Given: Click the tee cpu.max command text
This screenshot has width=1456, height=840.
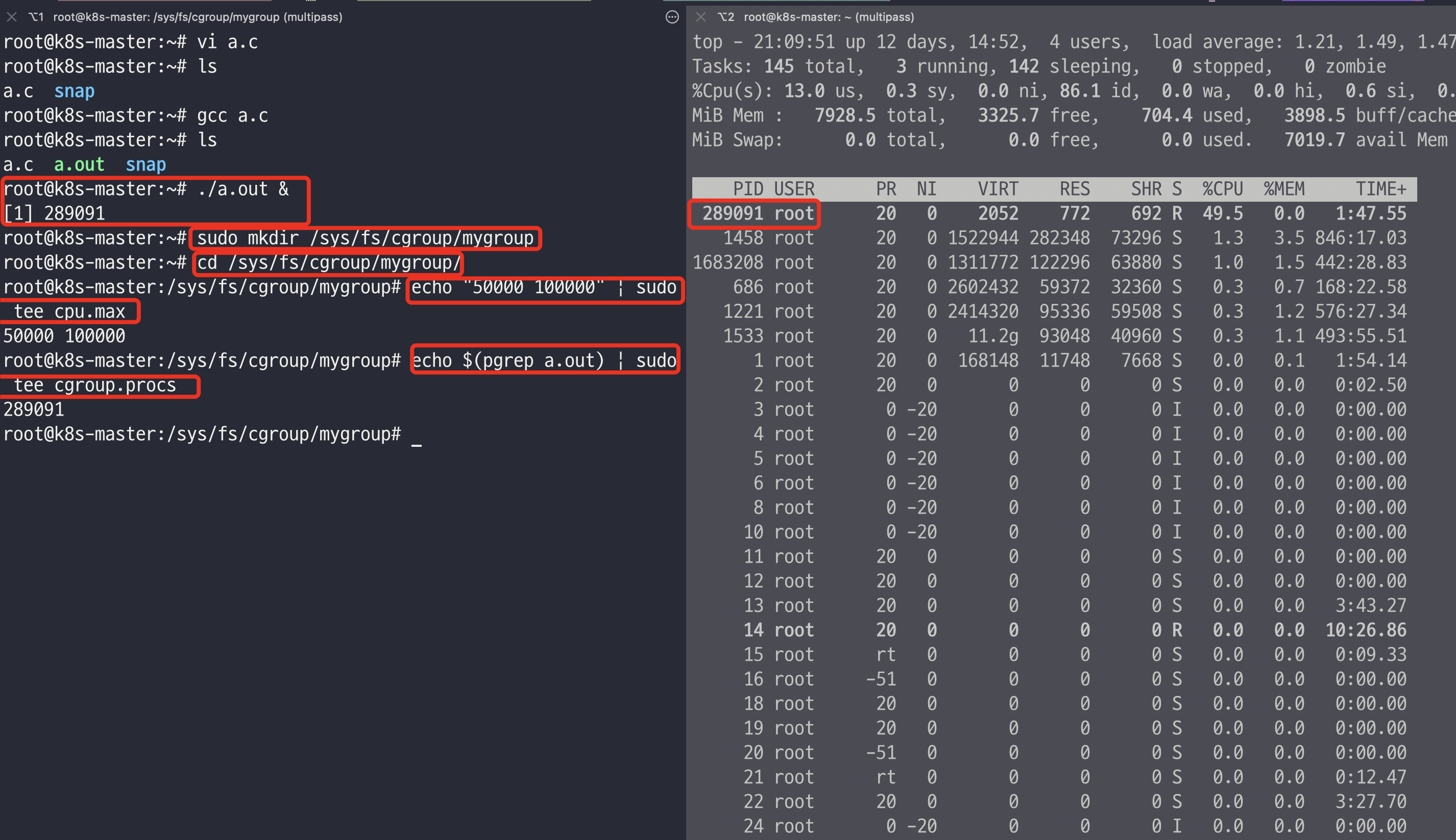Looking at the screenshot, I should pos(69,312).
